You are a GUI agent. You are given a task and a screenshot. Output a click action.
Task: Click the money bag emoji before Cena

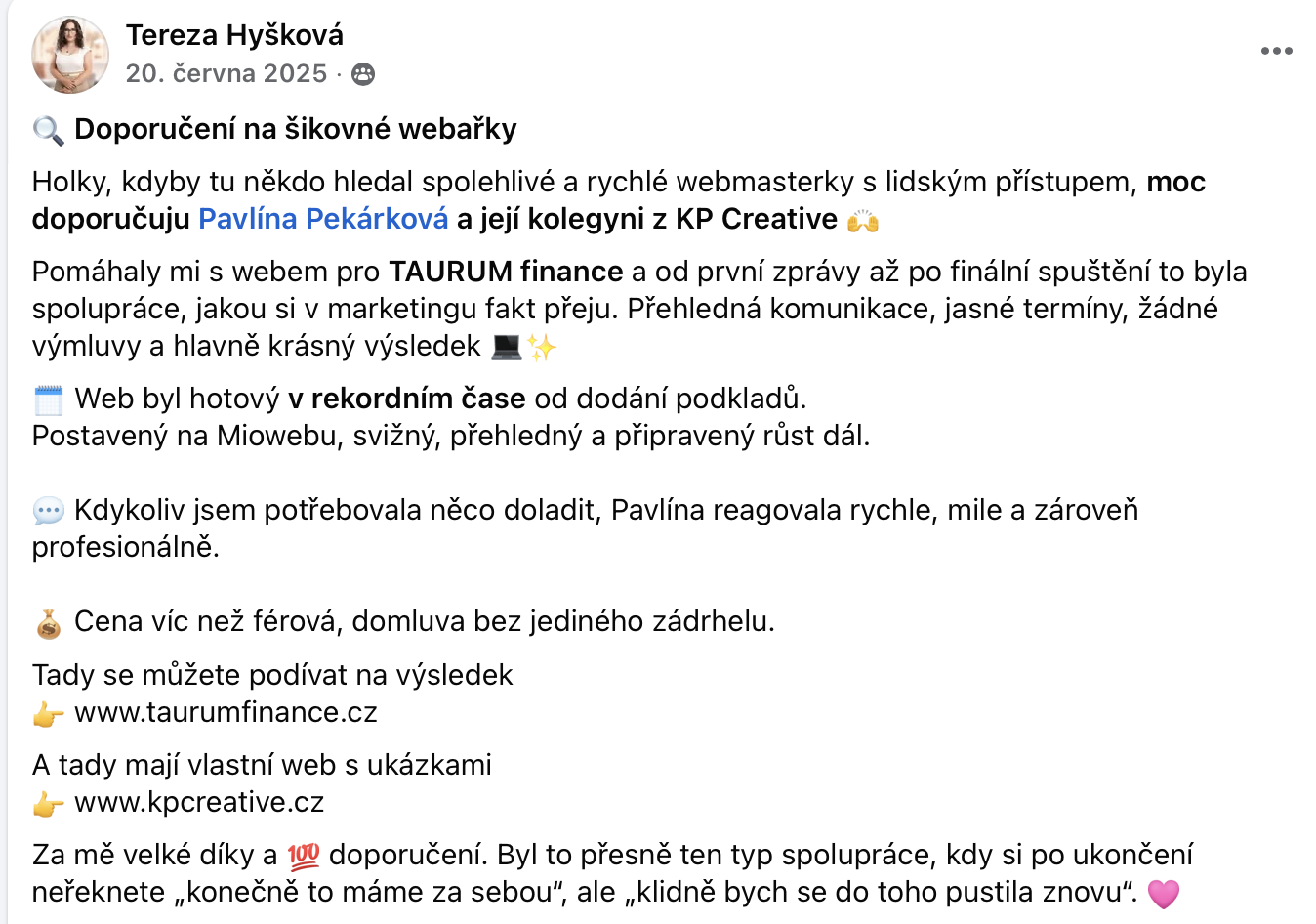tap(49, 622)
